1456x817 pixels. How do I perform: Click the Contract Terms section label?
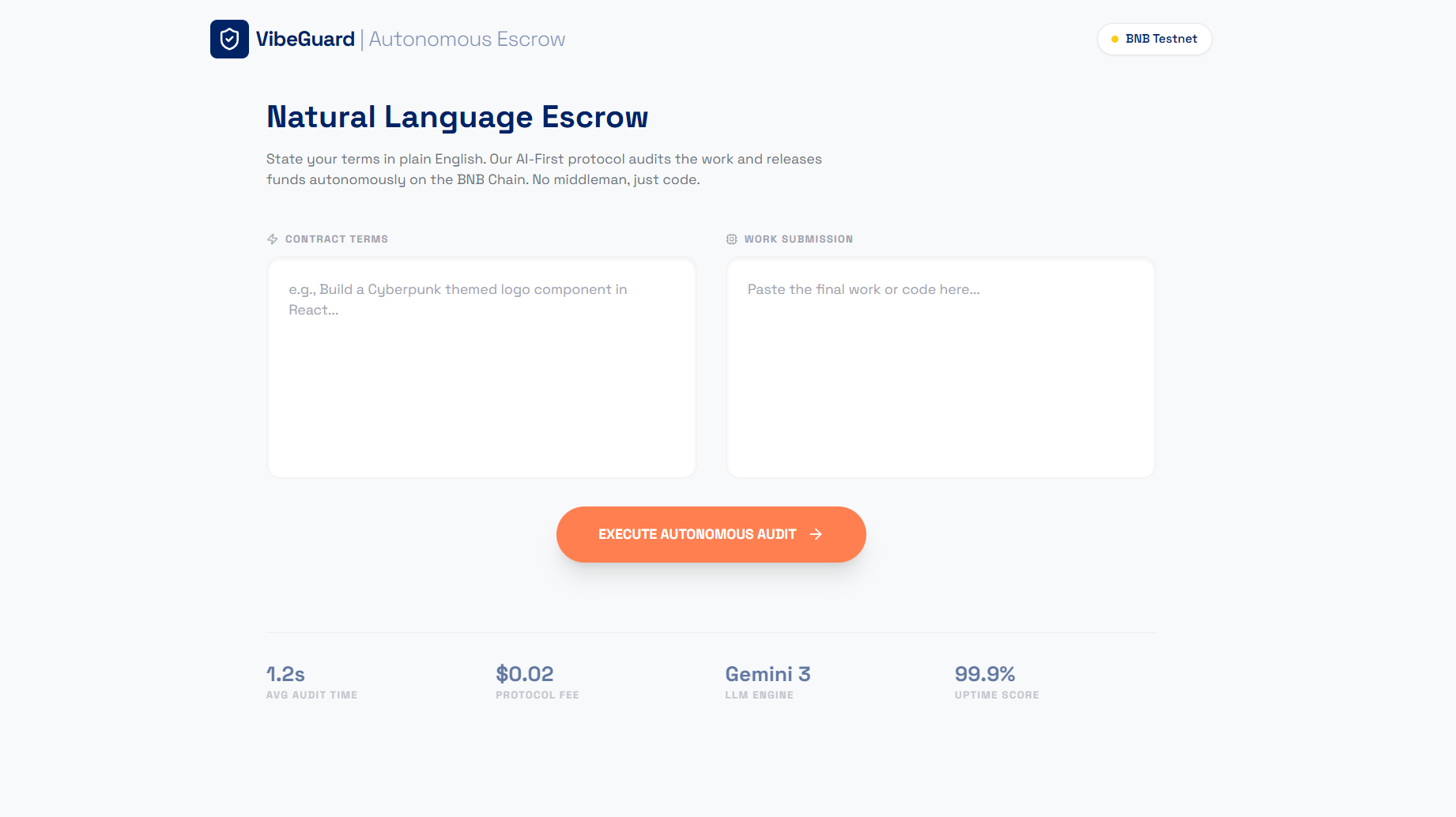(x=337, y=239)
